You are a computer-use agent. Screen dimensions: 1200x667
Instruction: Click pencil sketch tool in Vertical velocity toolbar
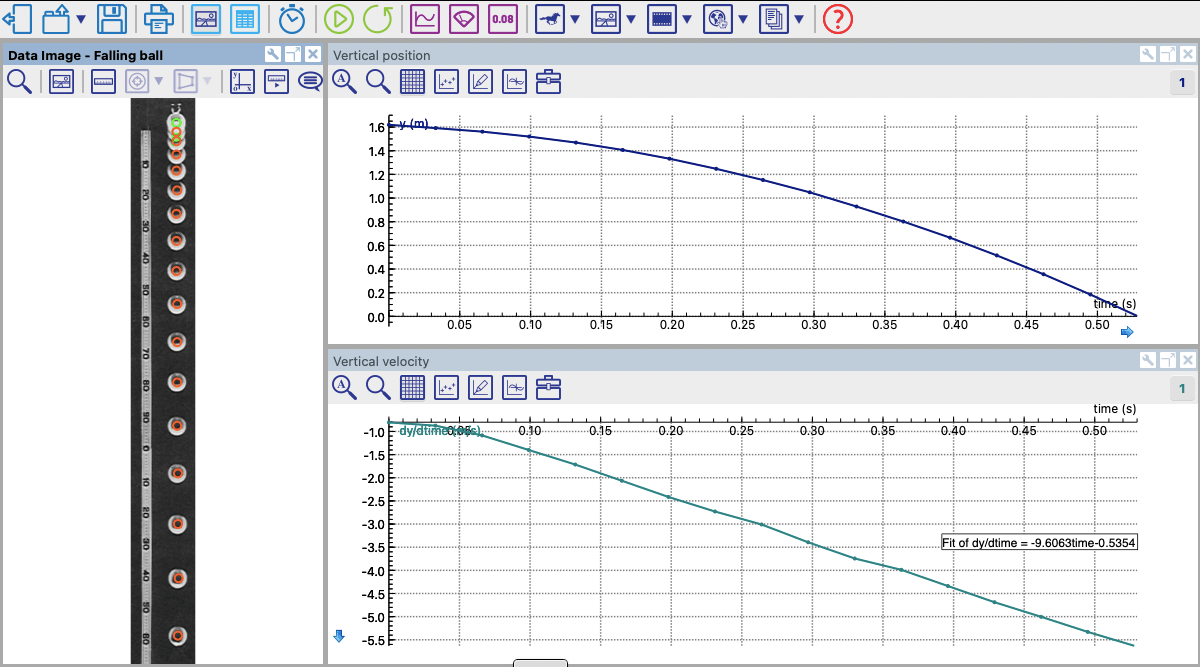(480, 387)
